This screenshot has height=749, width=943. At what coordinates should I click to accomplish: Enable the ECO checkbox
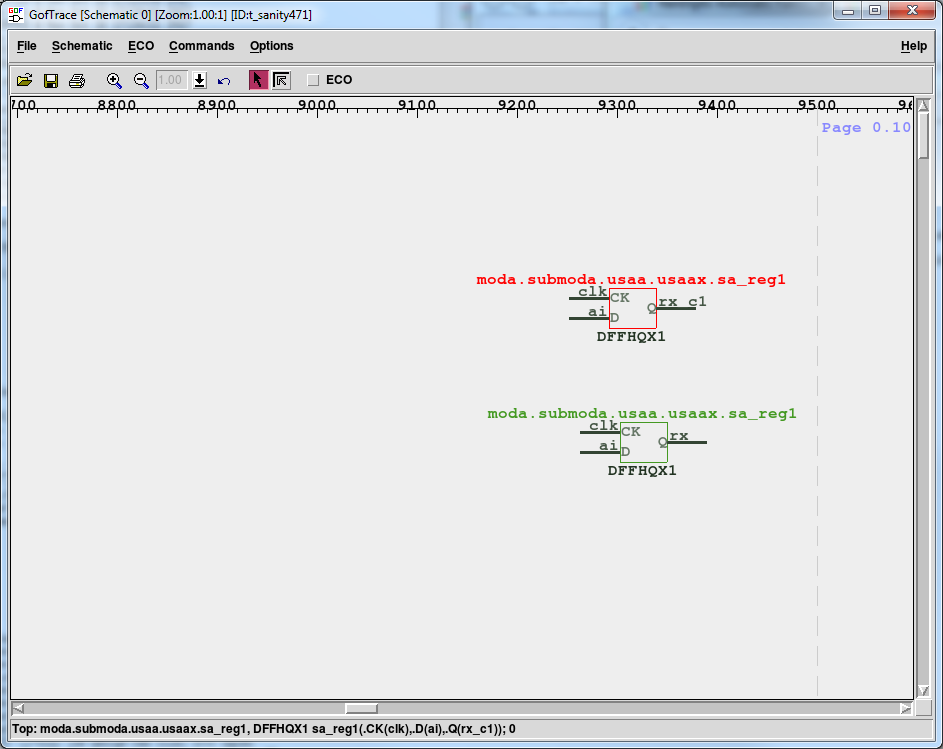click(x=313, y=80)
